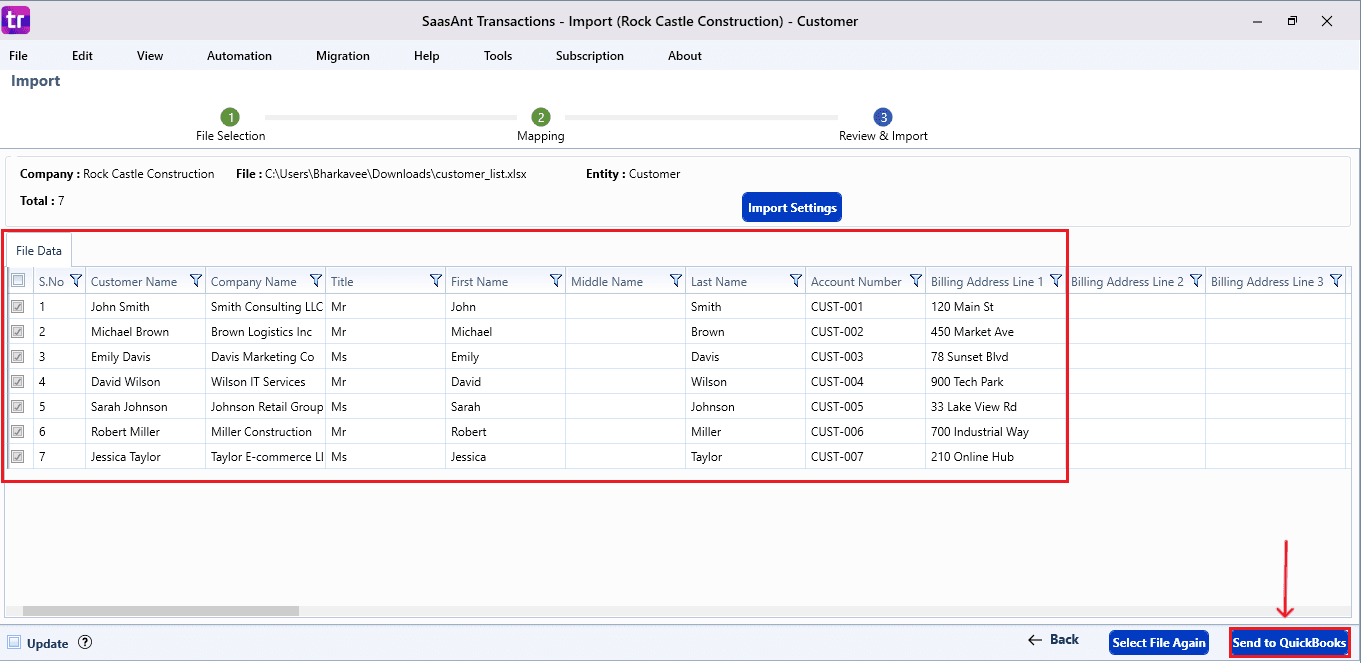Filter the Title column

click(436, 281)
